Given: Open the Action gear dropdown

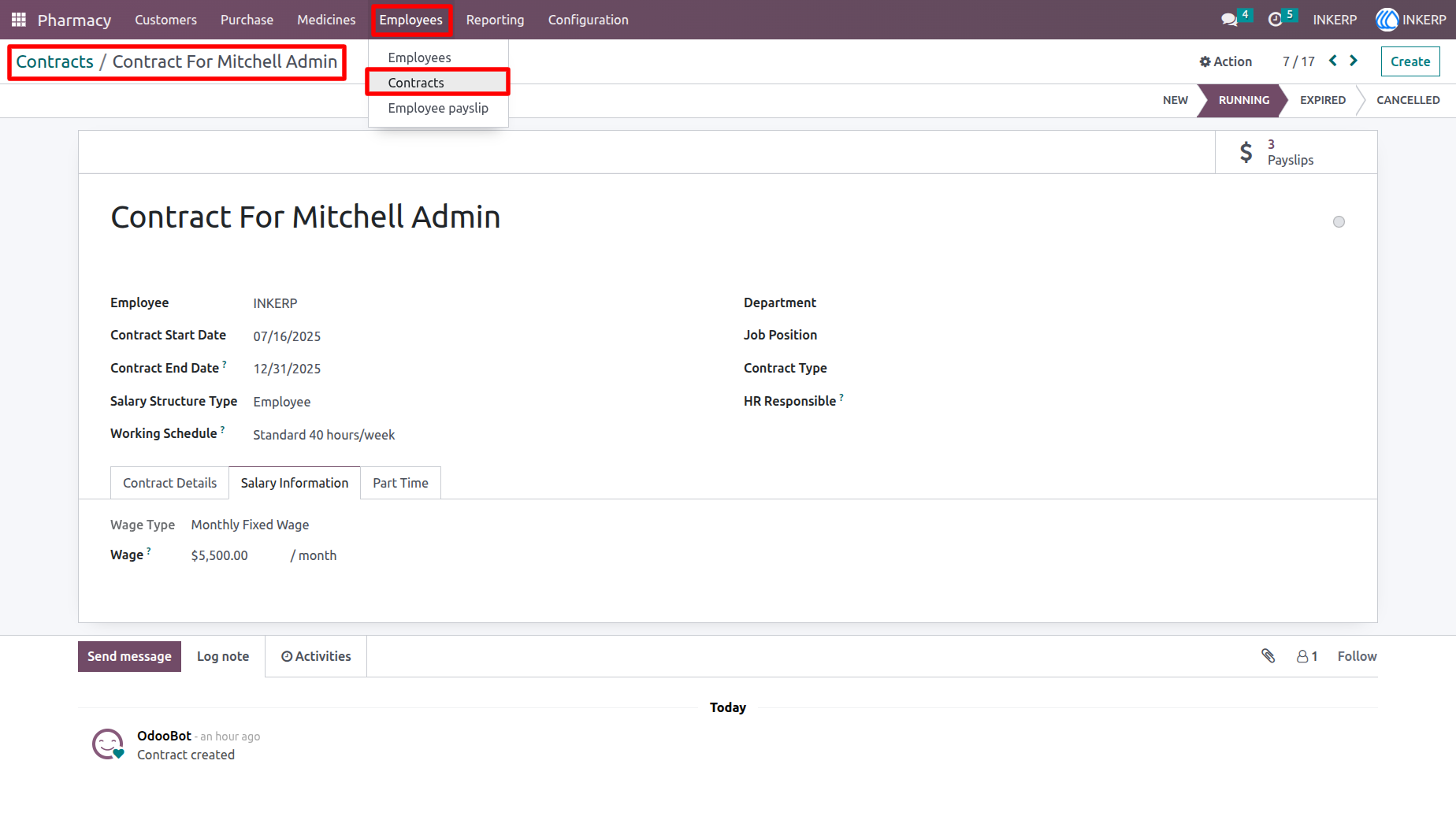Looking at the screenshot, I should click(1225, 61).
